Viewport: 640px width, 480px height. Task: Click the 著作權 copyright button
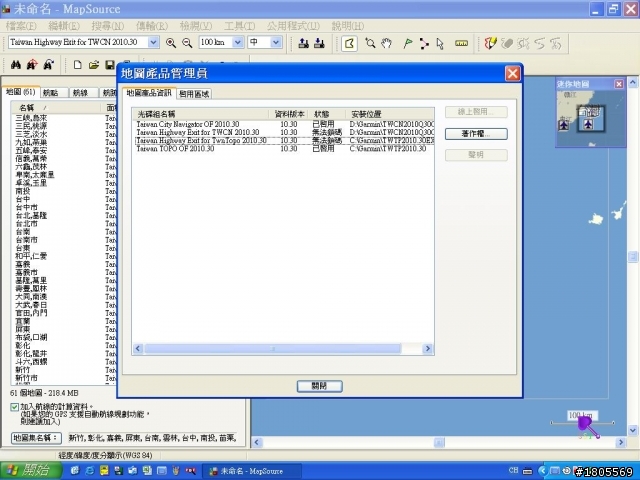tap(476, 134)
